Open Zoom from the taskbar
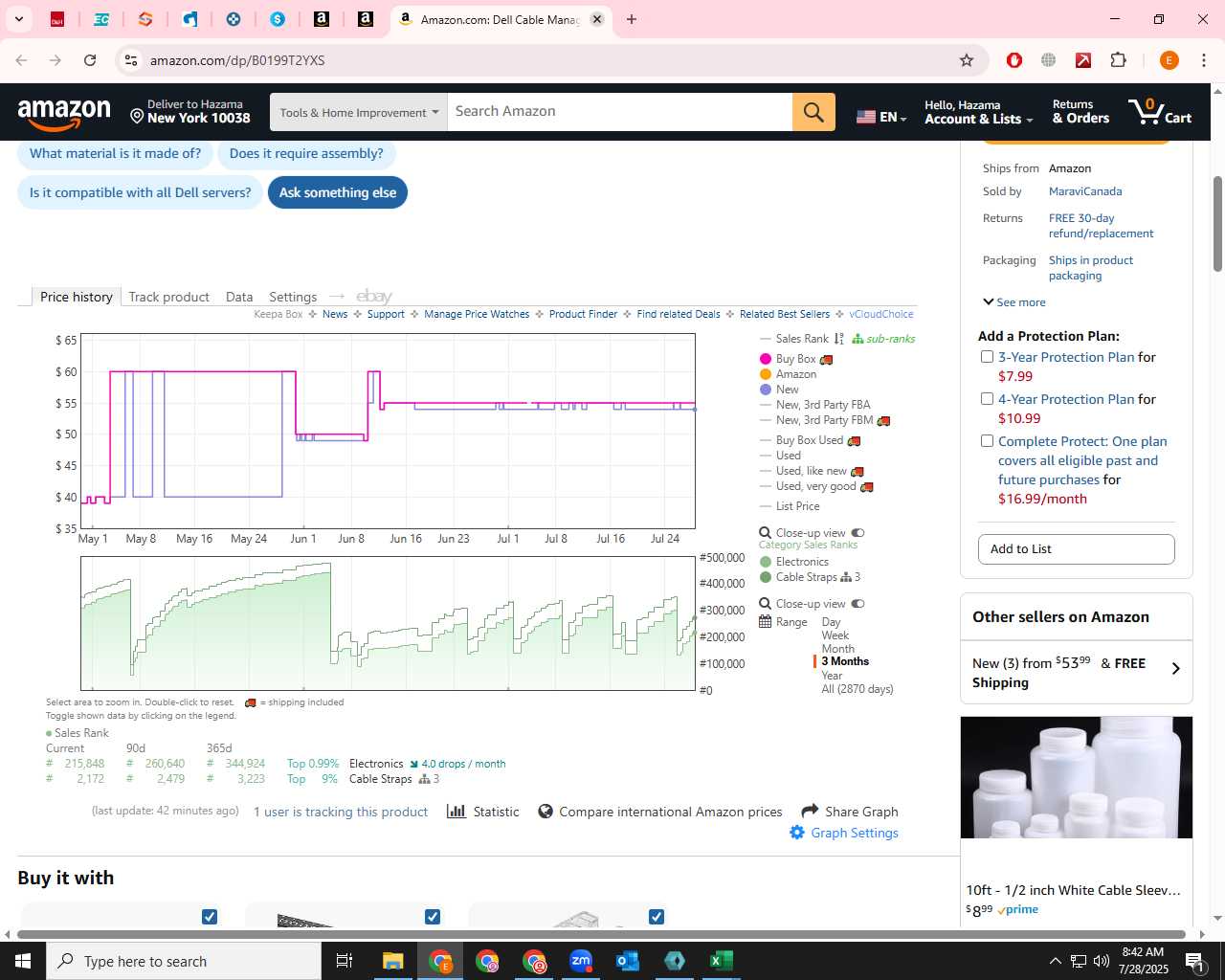This screenshot has width=1225, height=980. (x=581, y=961)
